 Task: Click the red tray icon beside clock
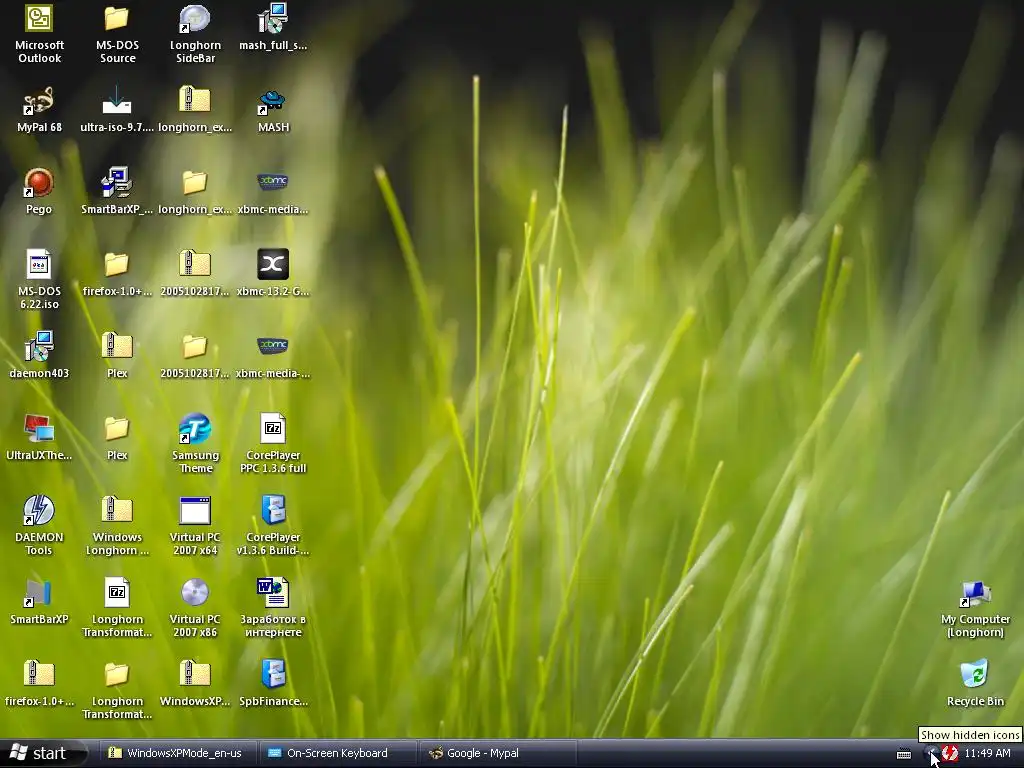[950, 754]
